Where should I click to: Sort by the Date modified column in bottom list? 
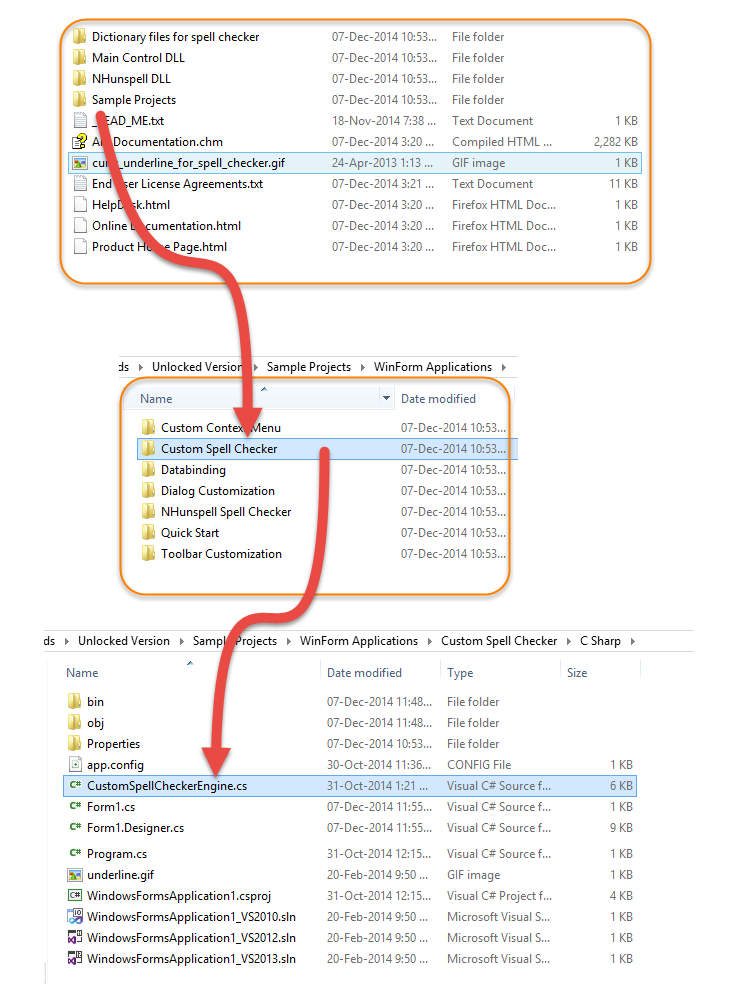point(364,673)
